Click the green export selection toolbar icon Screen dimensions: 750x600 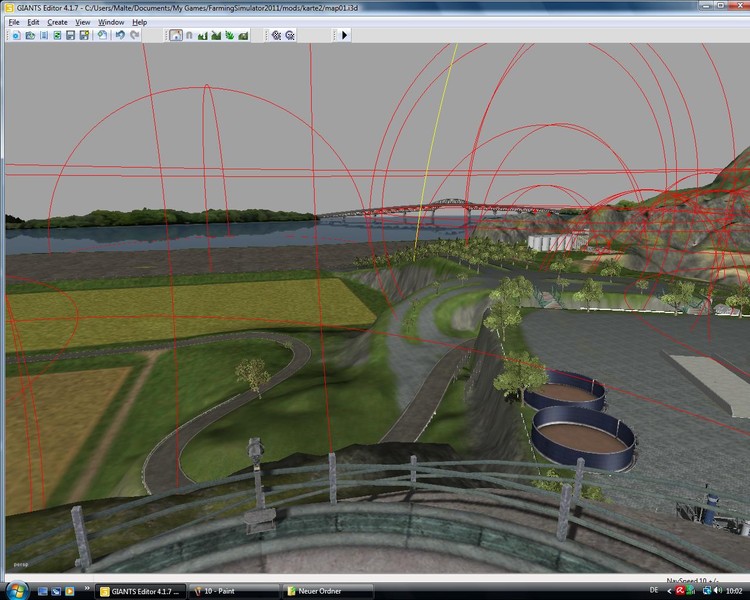point(57,35)
